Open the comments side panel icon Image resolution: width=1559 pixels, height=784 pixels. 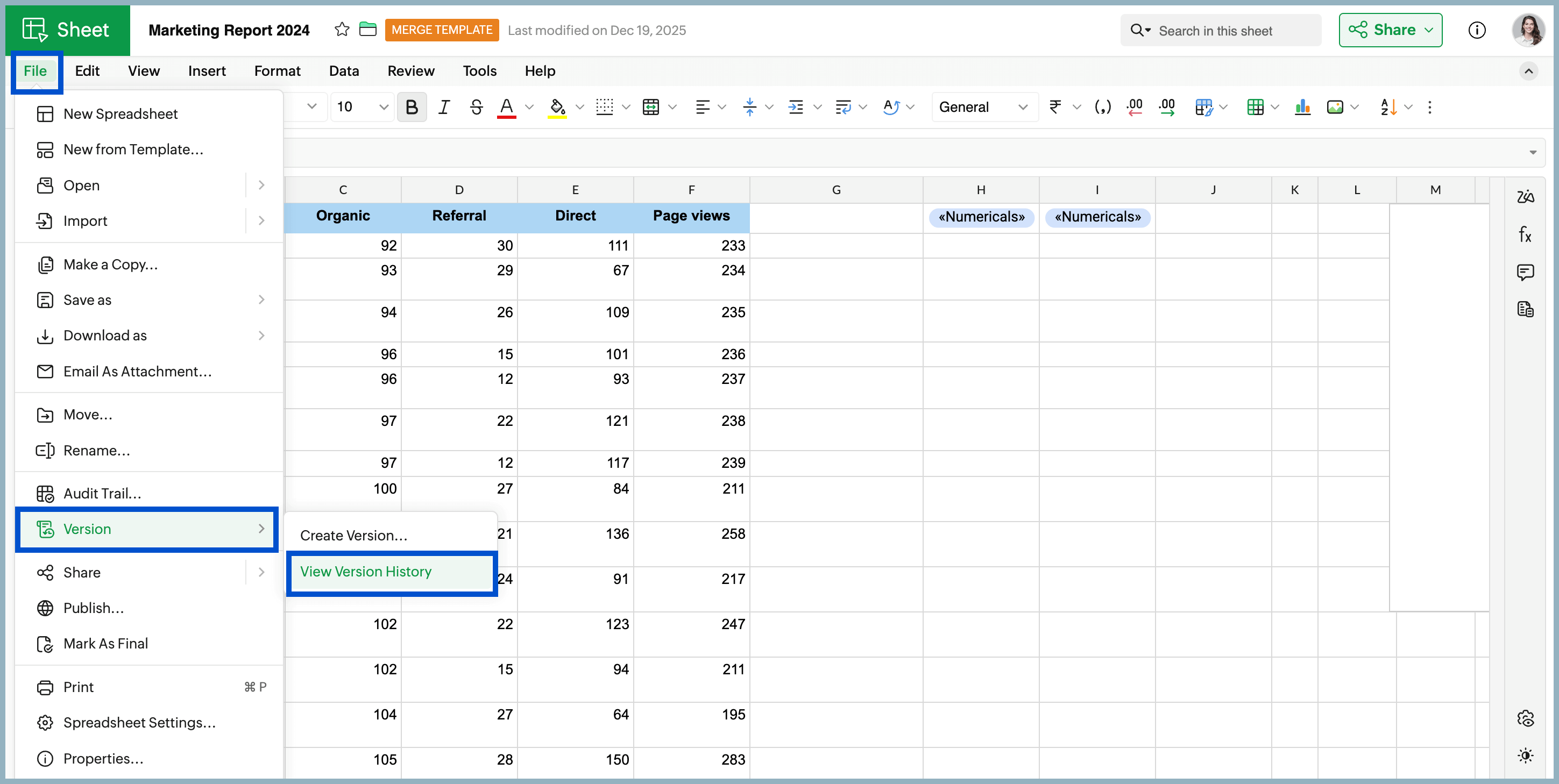click(1525, 272)
